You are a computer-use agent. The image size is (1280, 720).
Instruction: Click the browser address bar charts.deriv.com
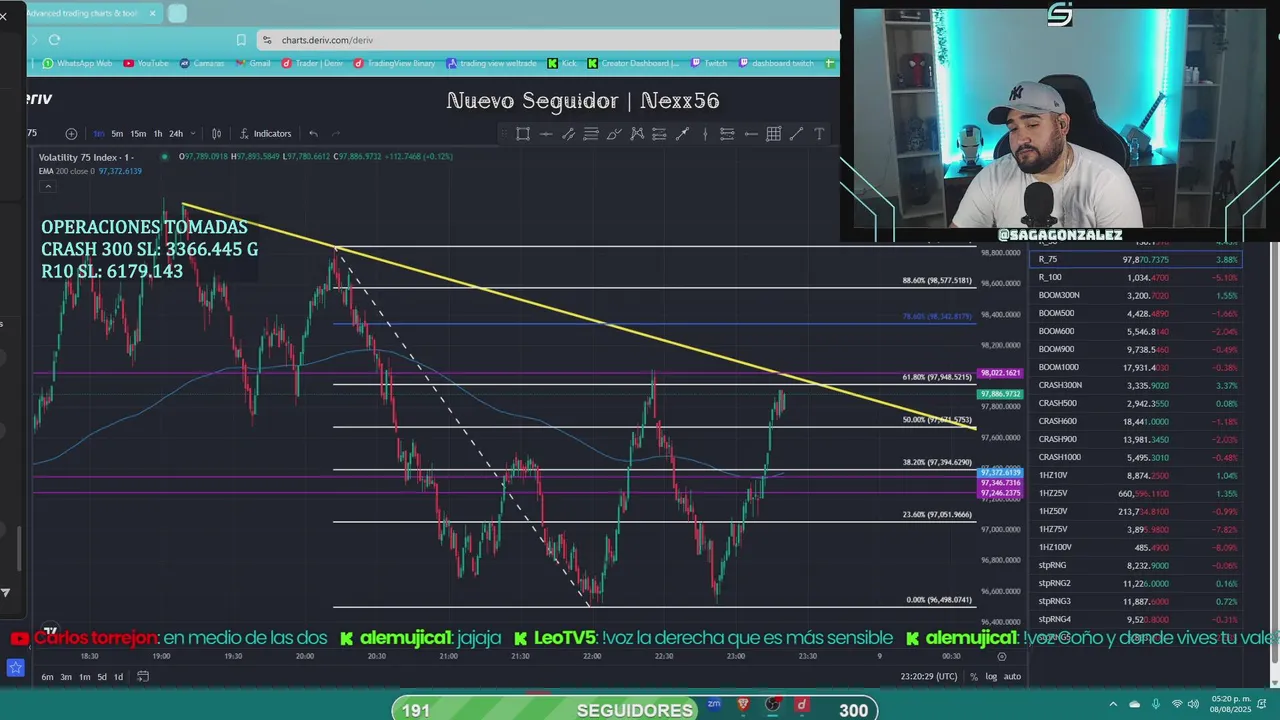click(548, 40)
